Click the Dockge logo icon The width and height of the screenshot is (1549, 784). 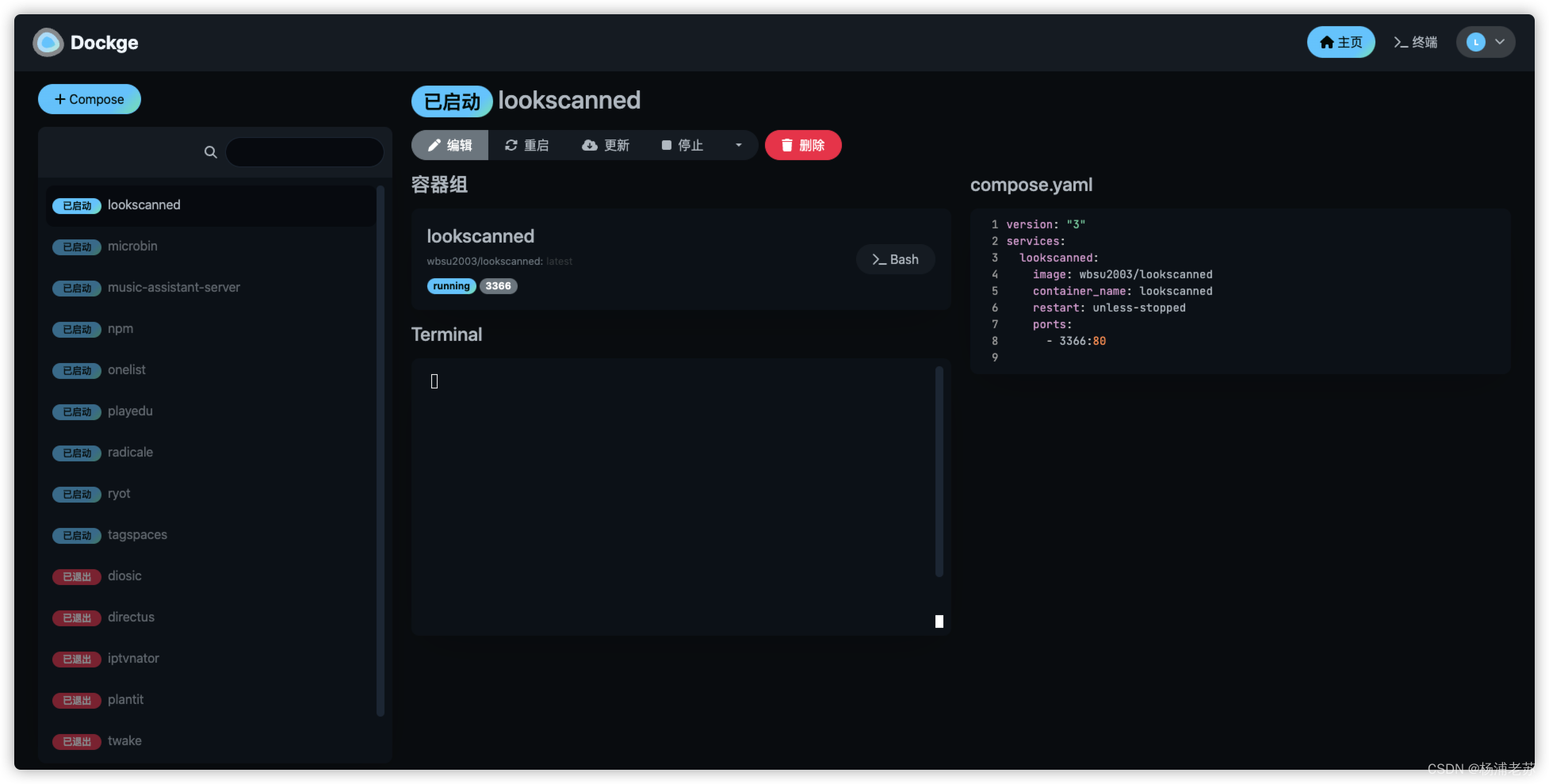point(48,42)
